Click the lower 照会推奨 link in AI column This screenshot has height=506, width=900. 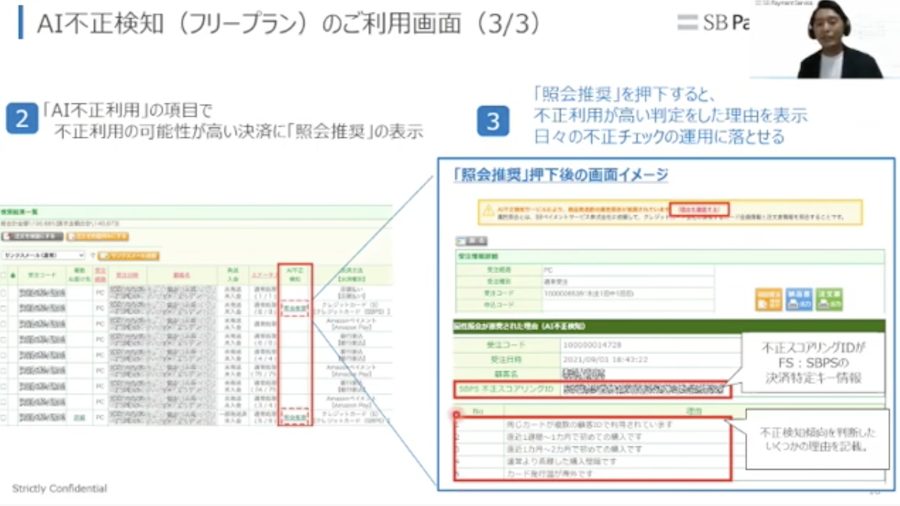tap(295, 417)
